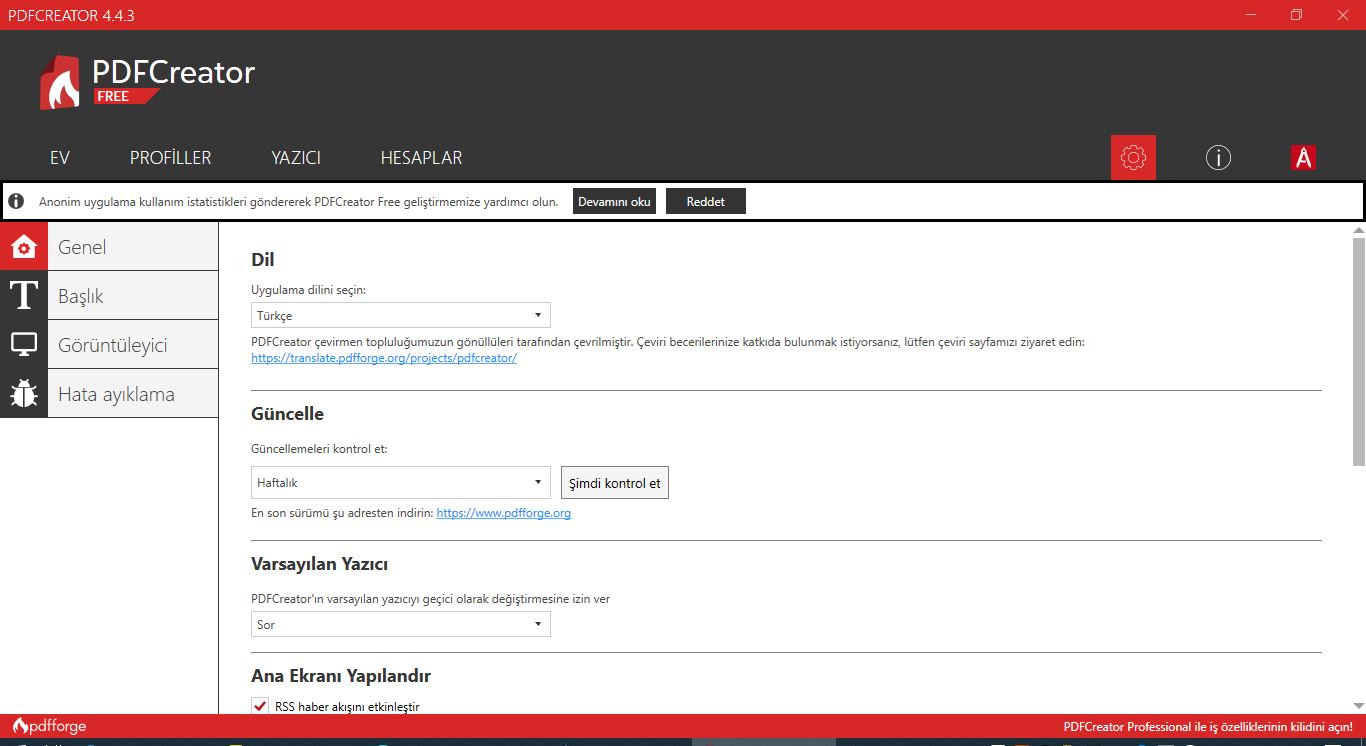Click the Başlık T icon

[24, 295]
